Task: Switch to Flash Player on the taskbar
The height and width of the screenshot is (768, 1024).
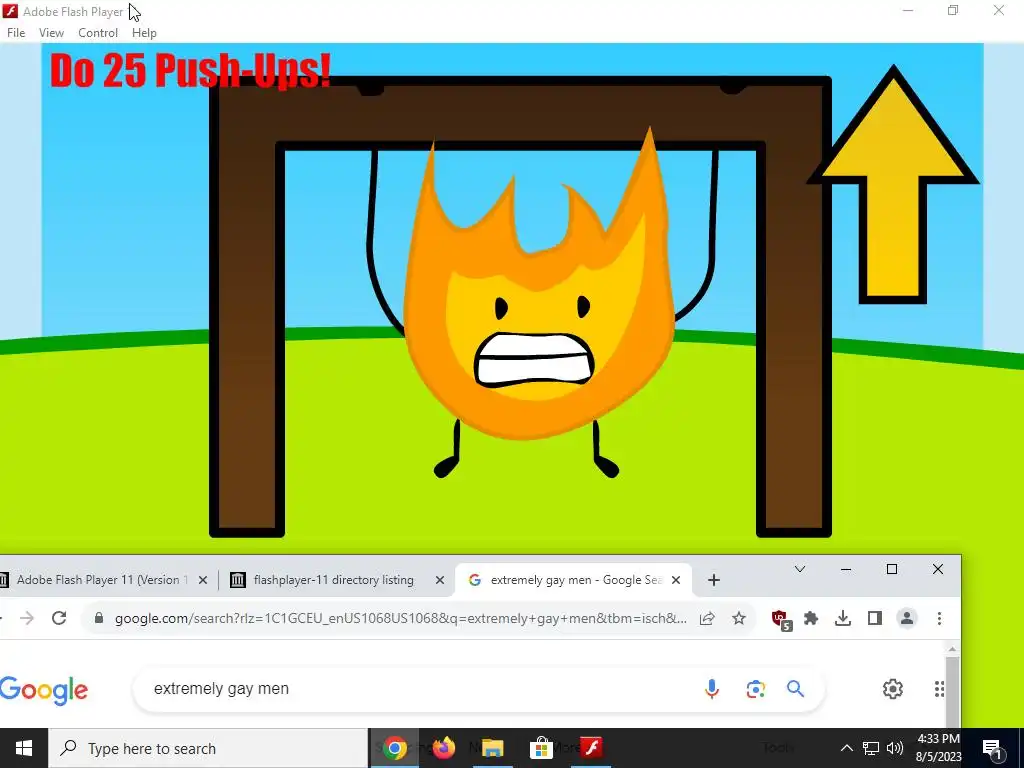Action: (592, 748)
